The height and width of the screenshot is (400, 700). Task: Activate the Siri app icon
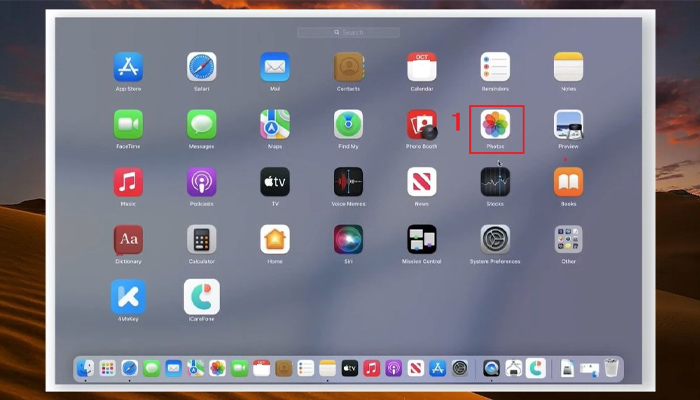[348, 240]
